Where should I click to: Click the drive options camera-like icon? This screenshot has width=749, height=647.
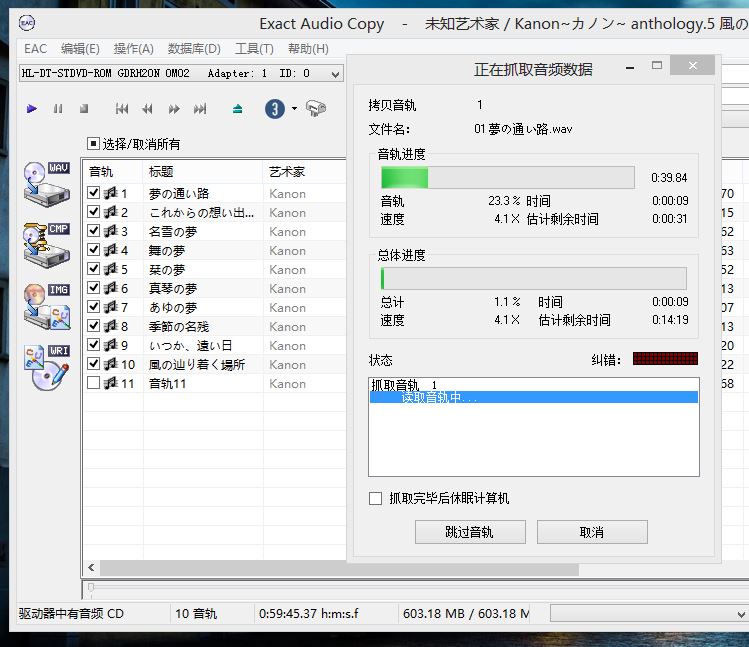(316, 109)
